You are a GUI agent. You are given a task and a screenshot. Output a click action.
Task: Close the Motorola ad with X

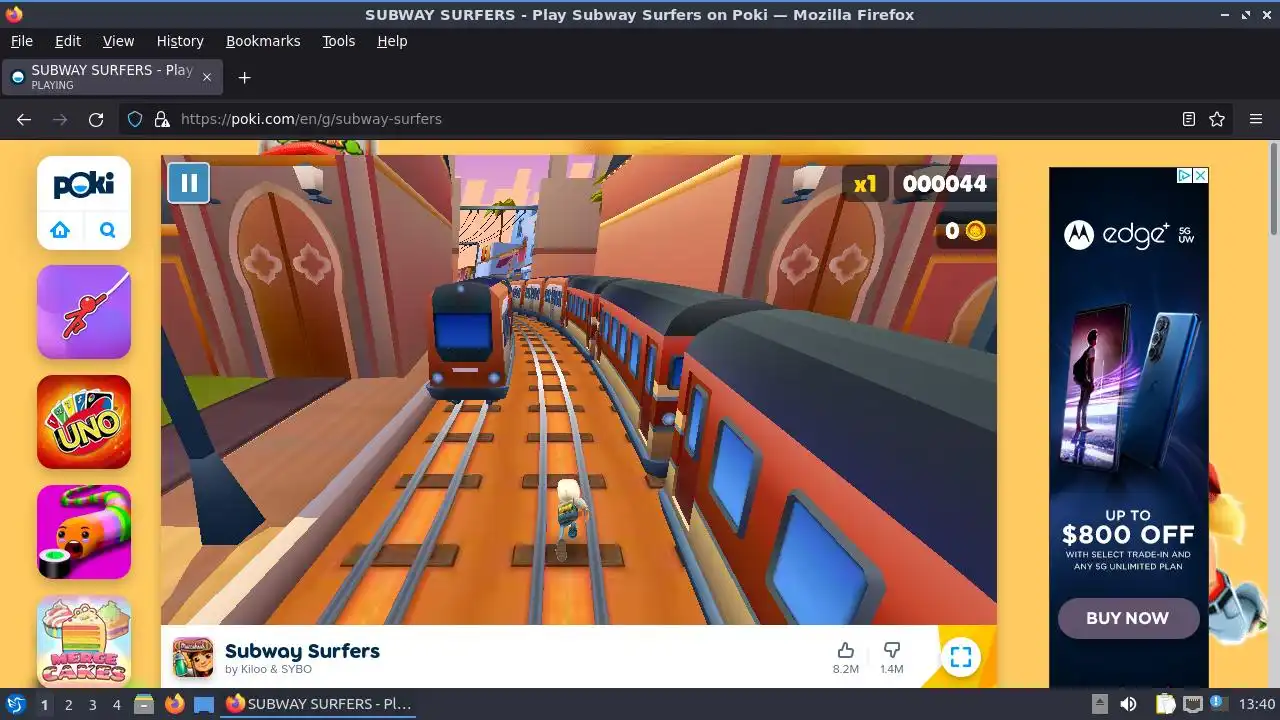click(1201, 175)
